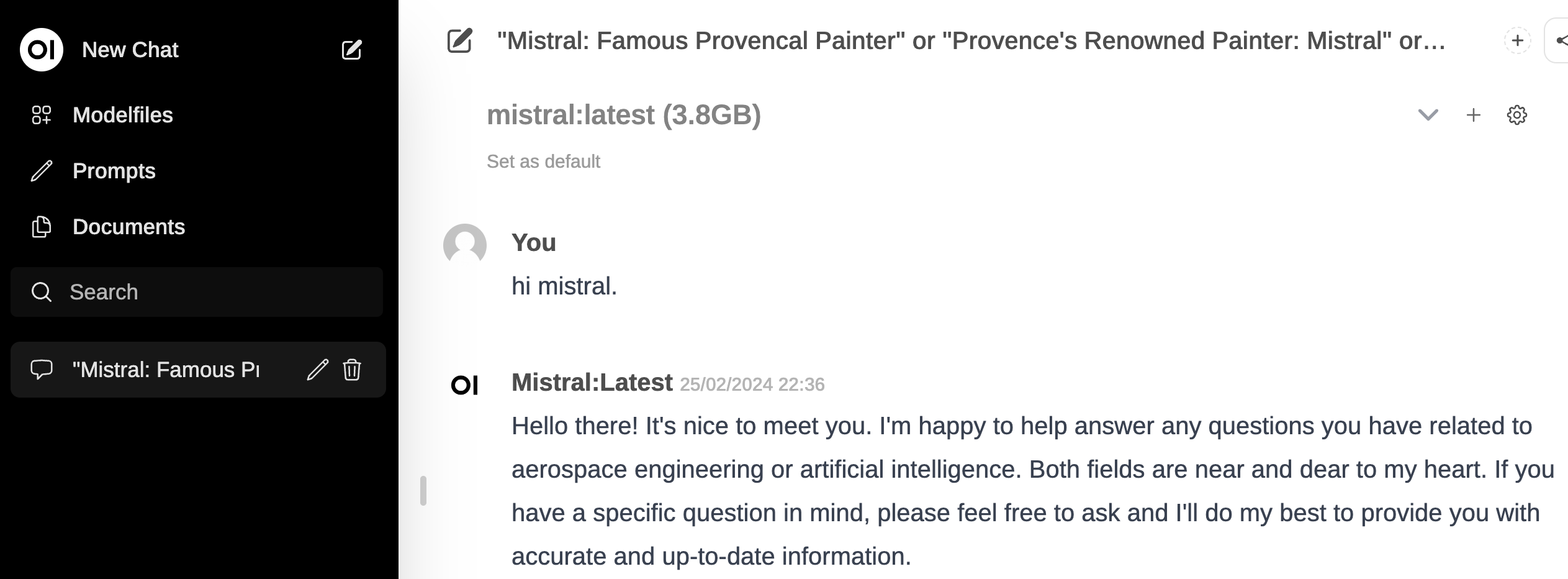Select the "Mistral: Famous" chat history entry
1568x579 pixels.
(x=165, y=370)
